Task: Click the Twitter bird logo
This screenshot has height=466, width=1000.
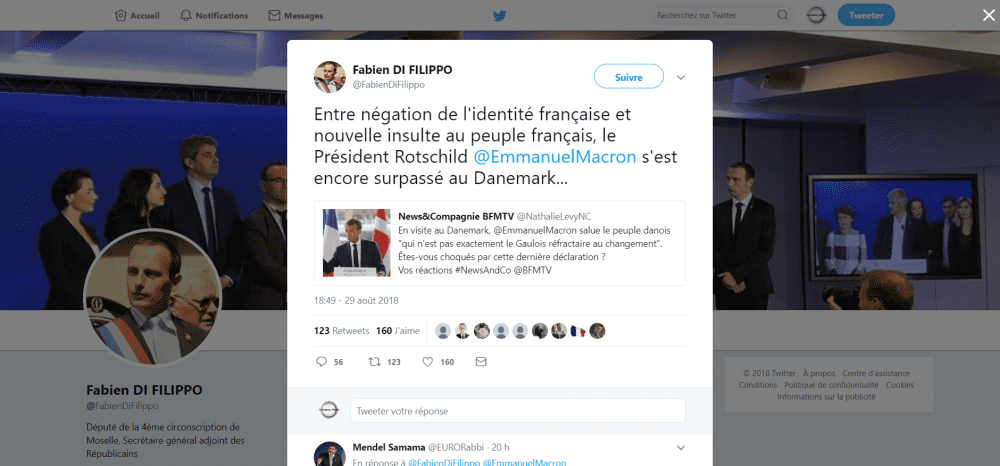Action: tap(499, 15)
